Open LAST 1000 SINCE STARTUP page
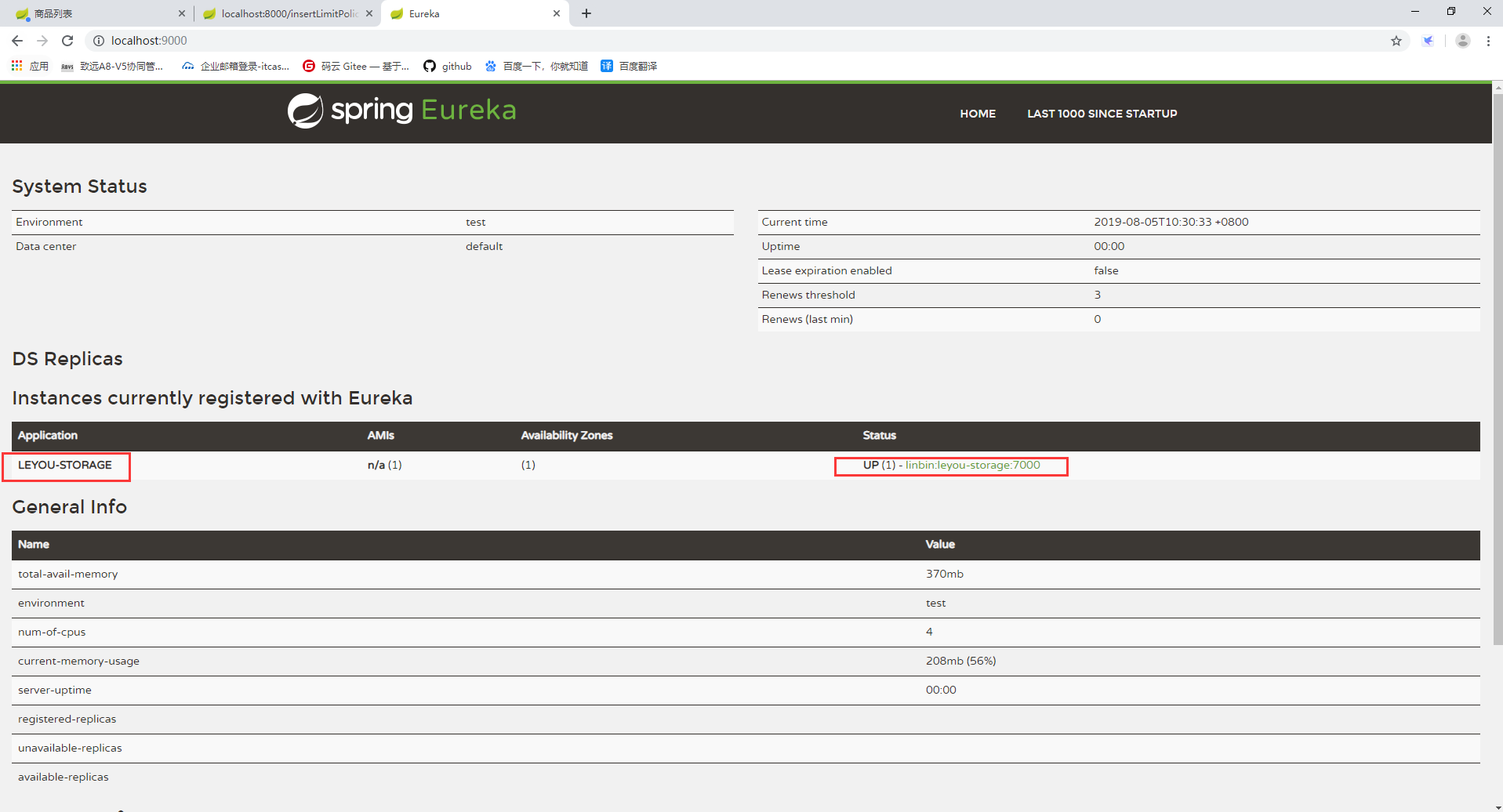 point(1102,114)
